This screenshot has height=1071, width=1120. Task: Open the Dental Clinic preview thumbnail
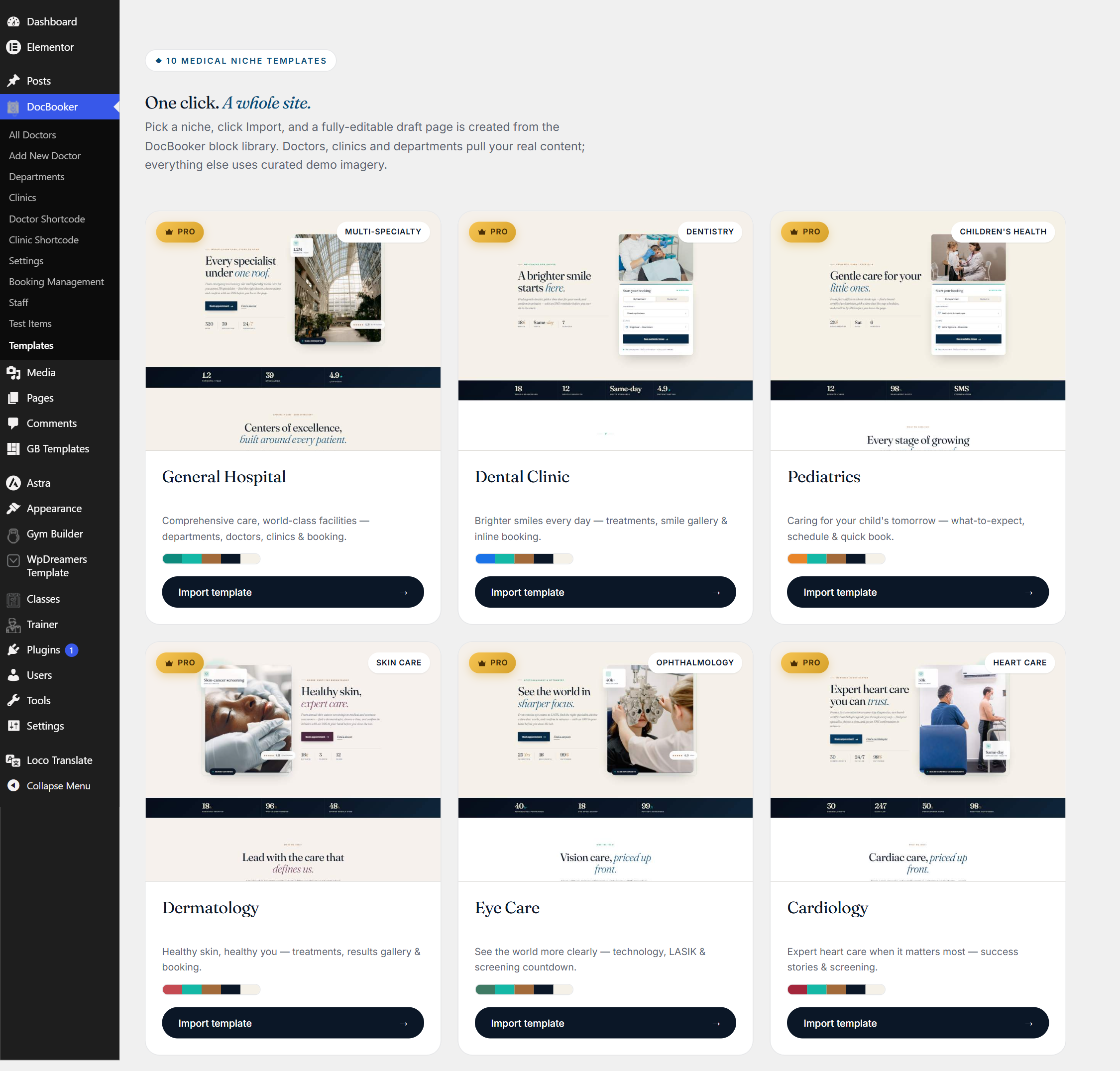[605, 331]
